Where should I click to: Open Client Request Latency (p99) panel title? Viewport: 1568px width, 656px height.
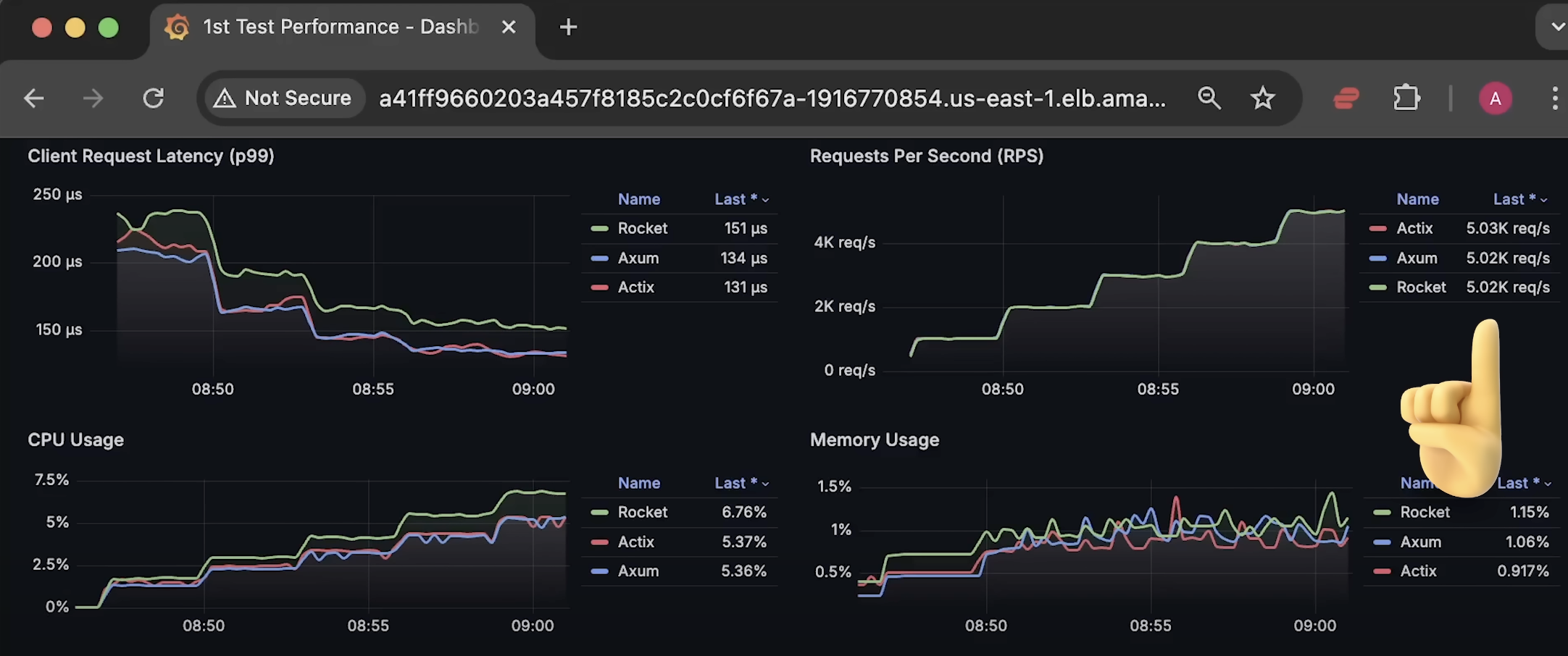(x=151, y=156)
